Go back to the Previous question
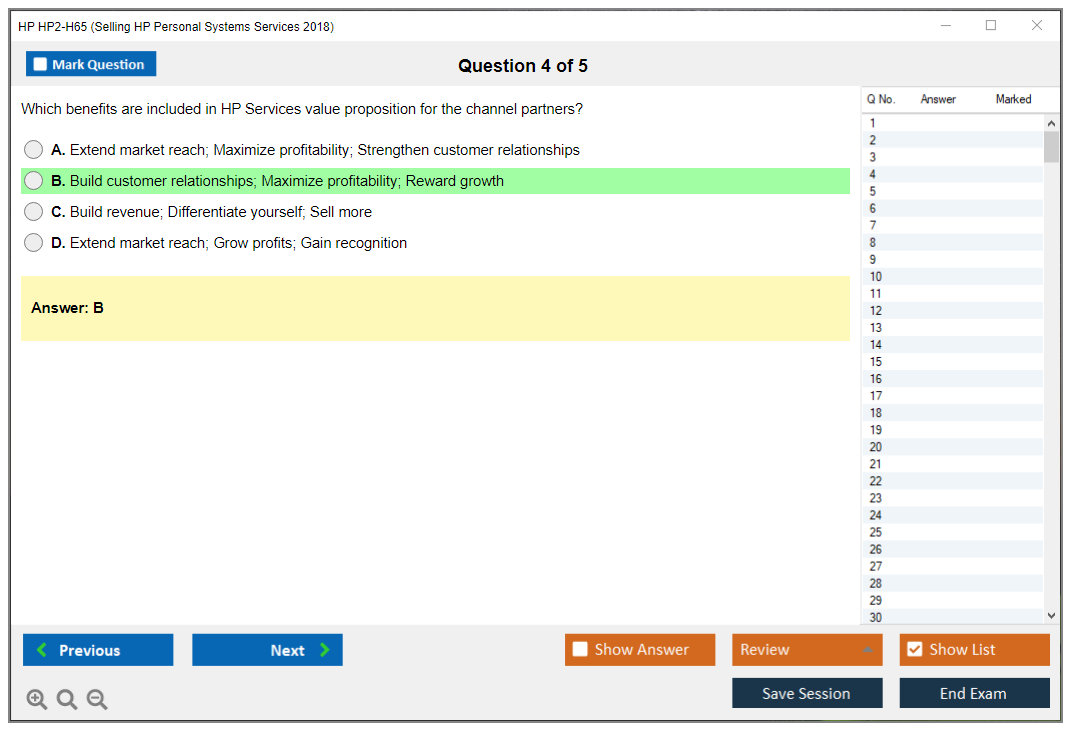The height and width of the screenshot is (735, 1075). [98, 650]
